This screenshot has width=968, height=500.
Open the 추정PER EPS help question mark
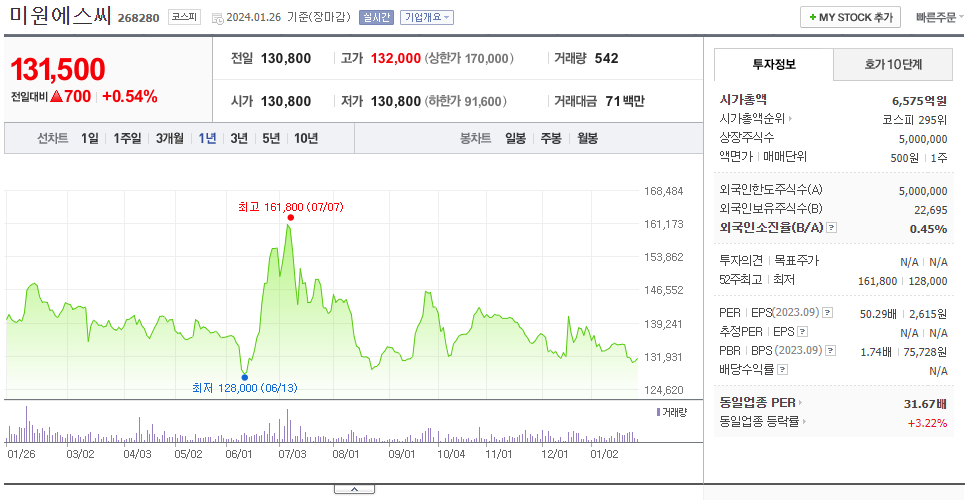[802, 332]
